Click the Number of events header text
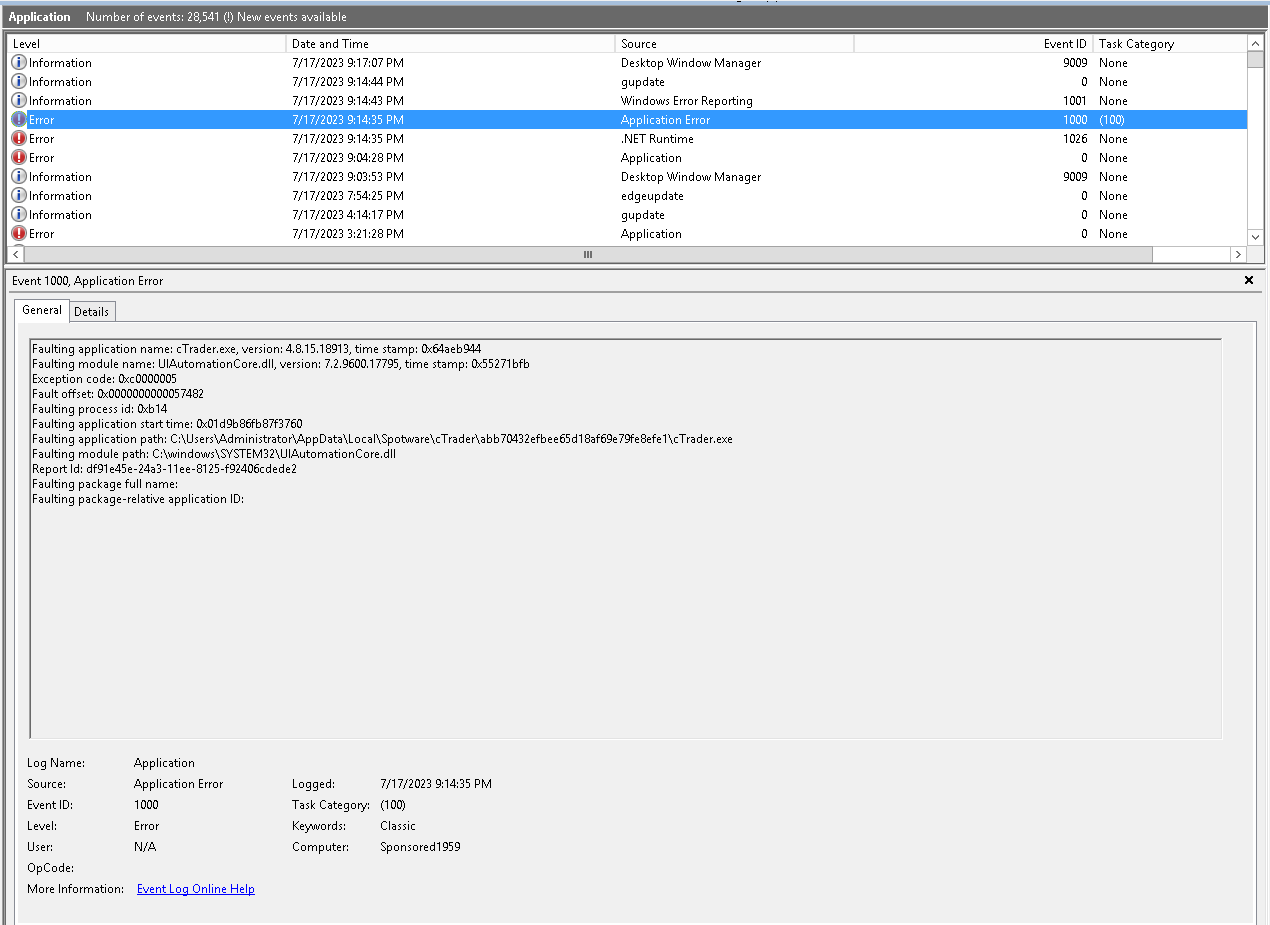 click(216, 17)
